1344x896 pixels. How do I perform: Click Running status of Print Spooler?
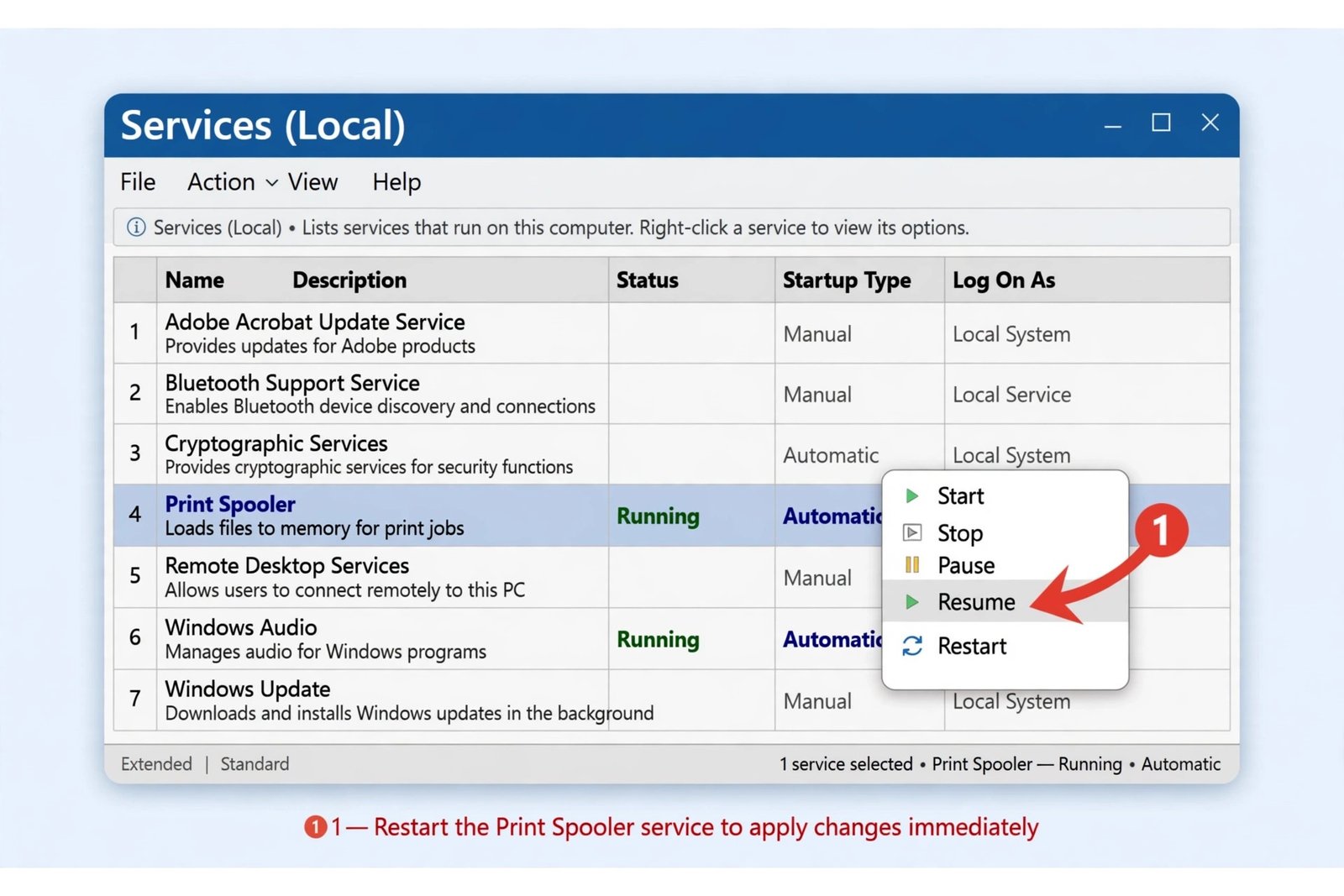(x=658, y=516)
